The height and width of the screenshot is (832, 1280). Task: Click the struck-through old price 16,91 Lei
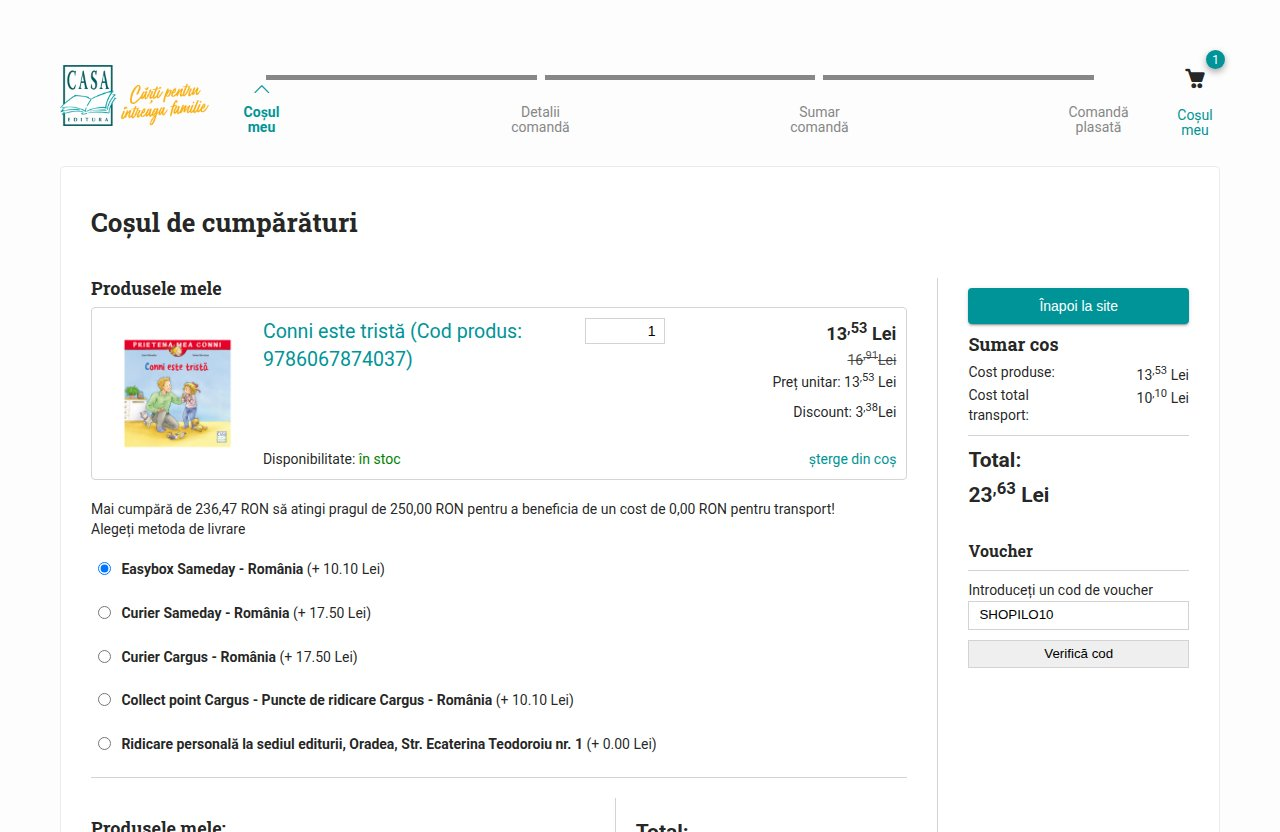click(x=872, y=358)
